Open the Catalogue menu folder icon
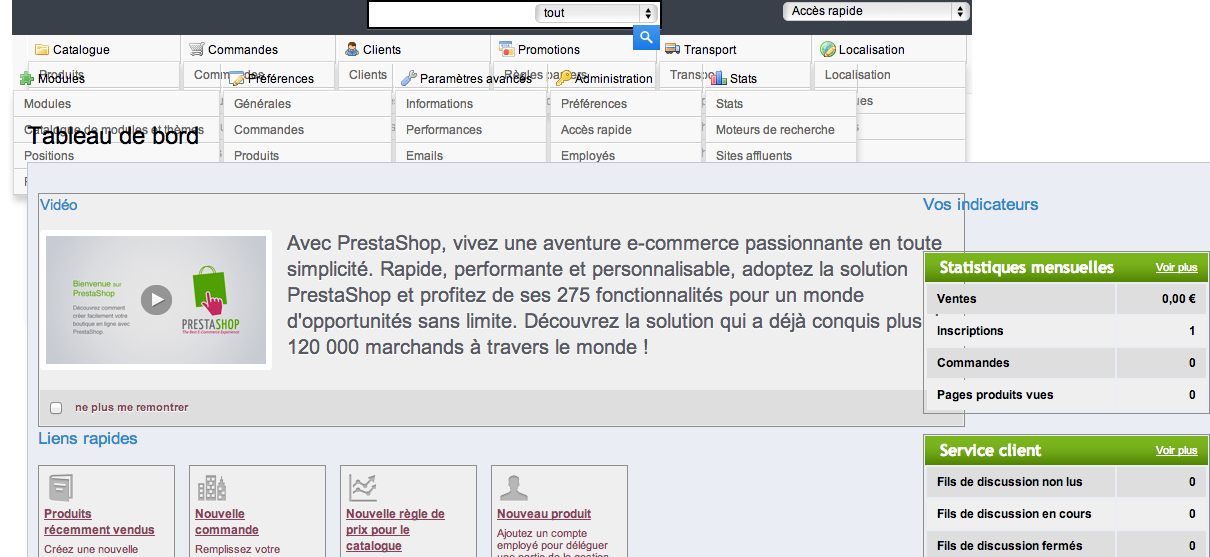 click(x=42, y=50)
